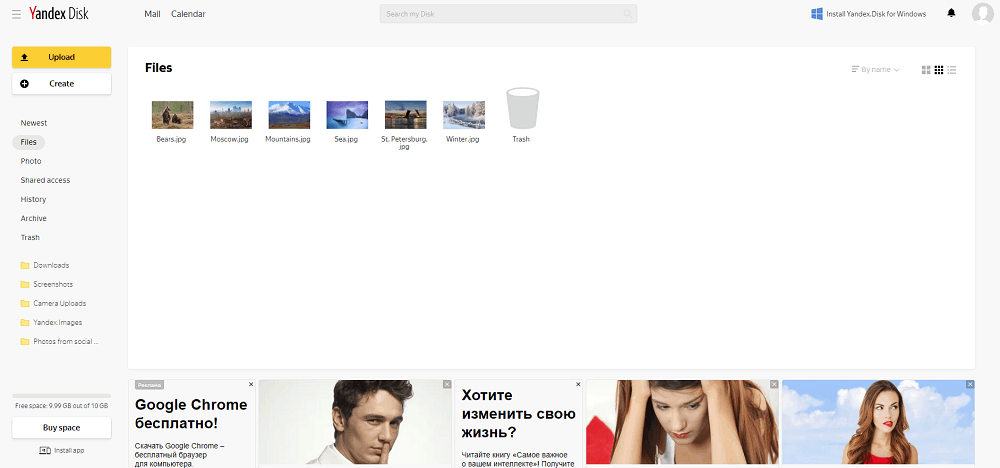Open the Create menu button
The height and width of the screenshot is (468, 1000).
pos(61,83)
